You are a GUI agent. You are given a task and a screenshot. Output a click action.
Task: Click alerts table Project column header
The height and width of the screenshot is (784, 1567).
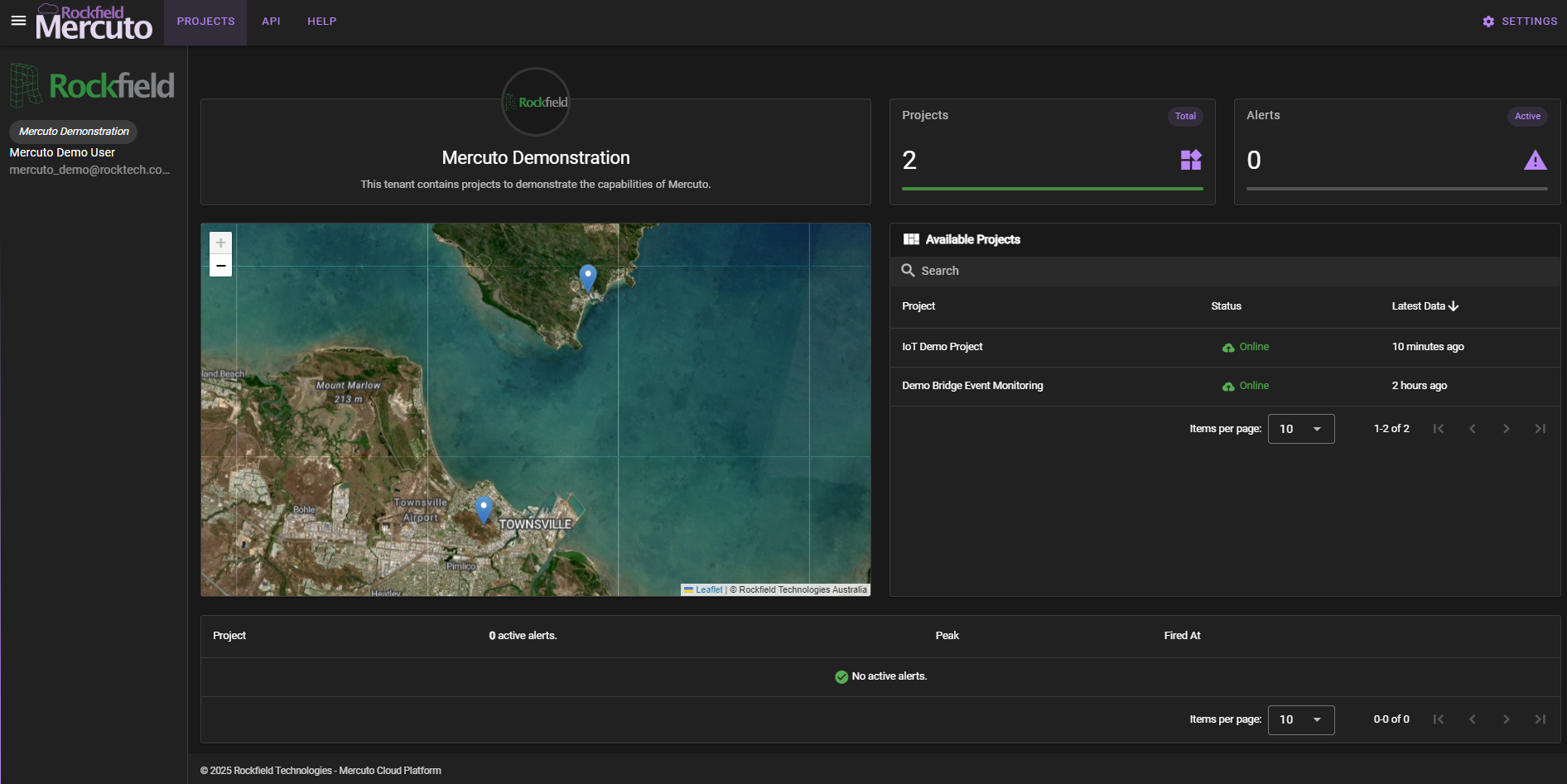[x=229, y=636]
